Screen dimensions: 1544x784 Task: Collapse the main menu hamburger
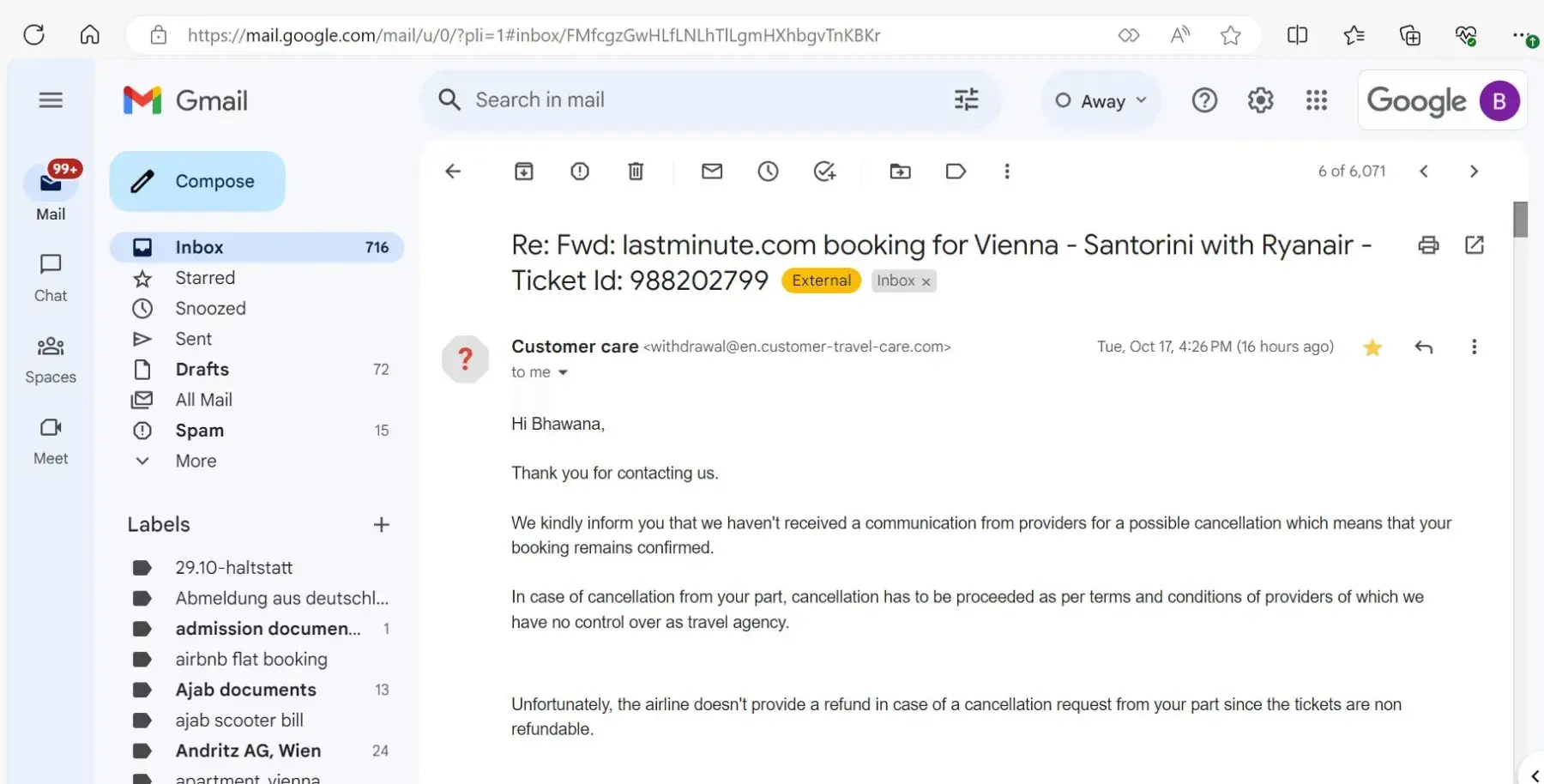51,100
